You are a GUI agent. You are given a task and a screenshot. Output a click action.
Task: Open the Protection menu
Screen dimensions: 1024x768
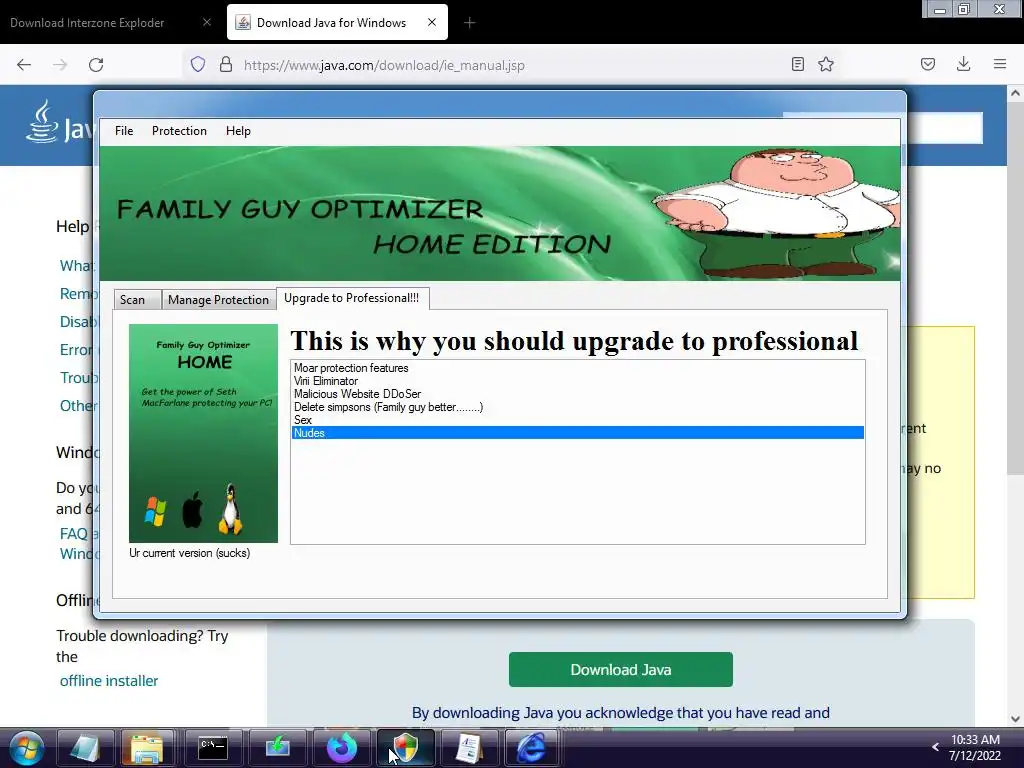[179, 131]
